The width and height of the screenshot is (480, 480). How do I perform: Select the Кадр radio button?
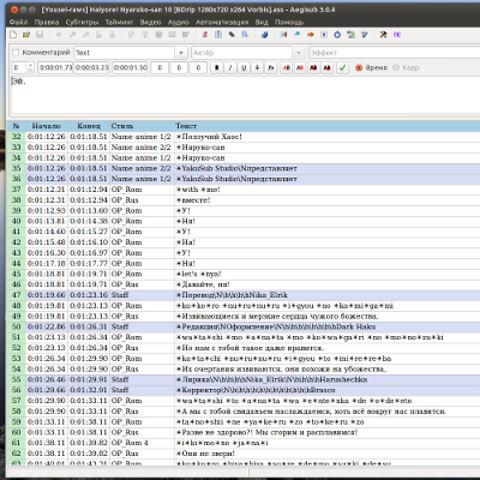396,68
